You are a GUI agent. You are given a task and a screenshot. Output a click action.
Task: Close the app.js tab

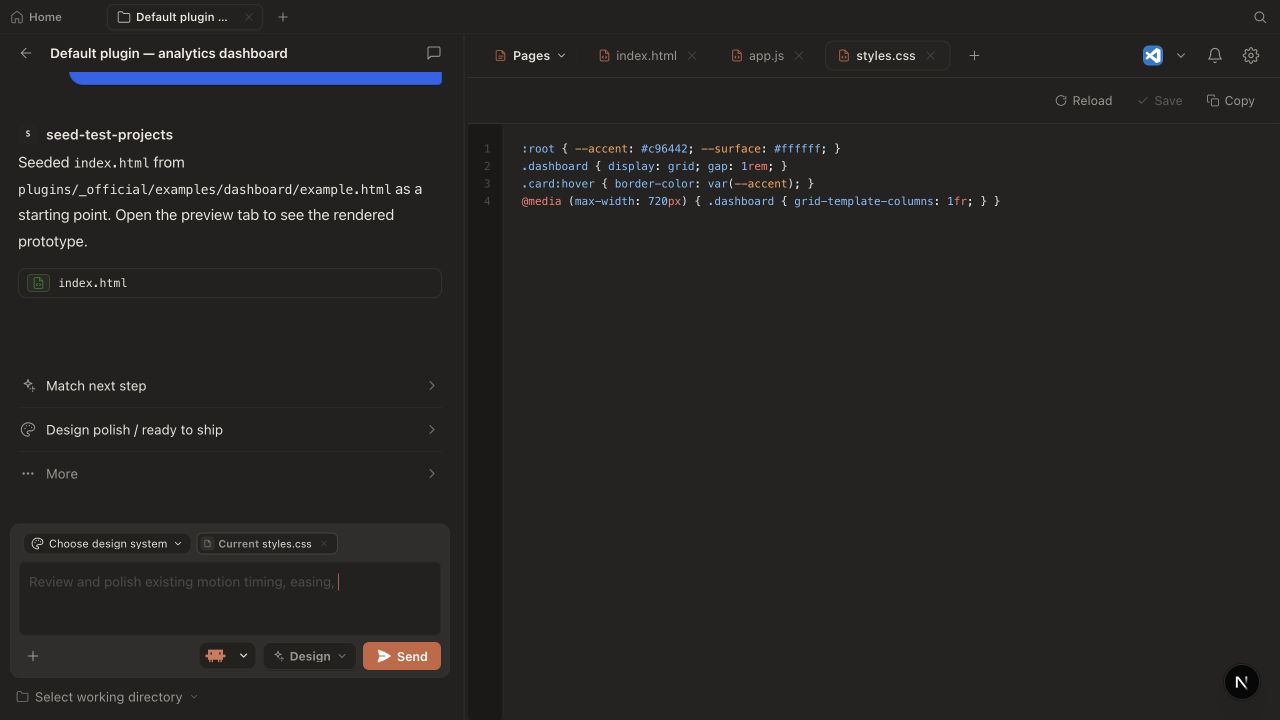(799, 56)
